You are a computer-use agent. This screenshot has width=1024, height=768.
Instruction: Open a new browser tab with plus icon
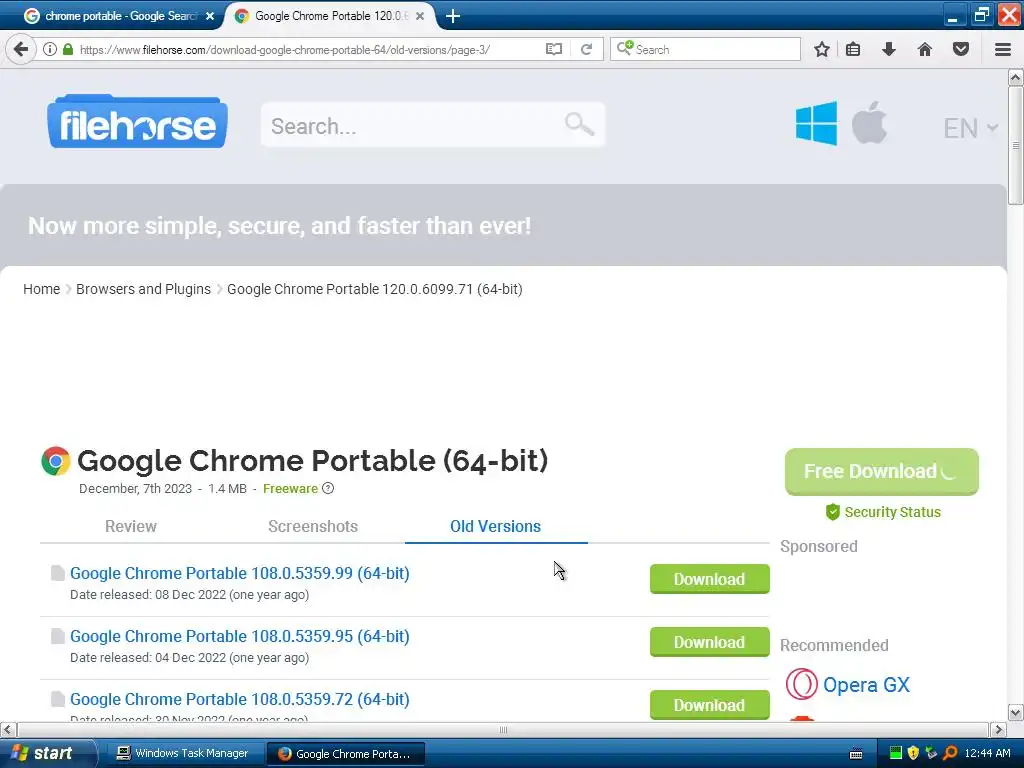[x=453, y=16]
